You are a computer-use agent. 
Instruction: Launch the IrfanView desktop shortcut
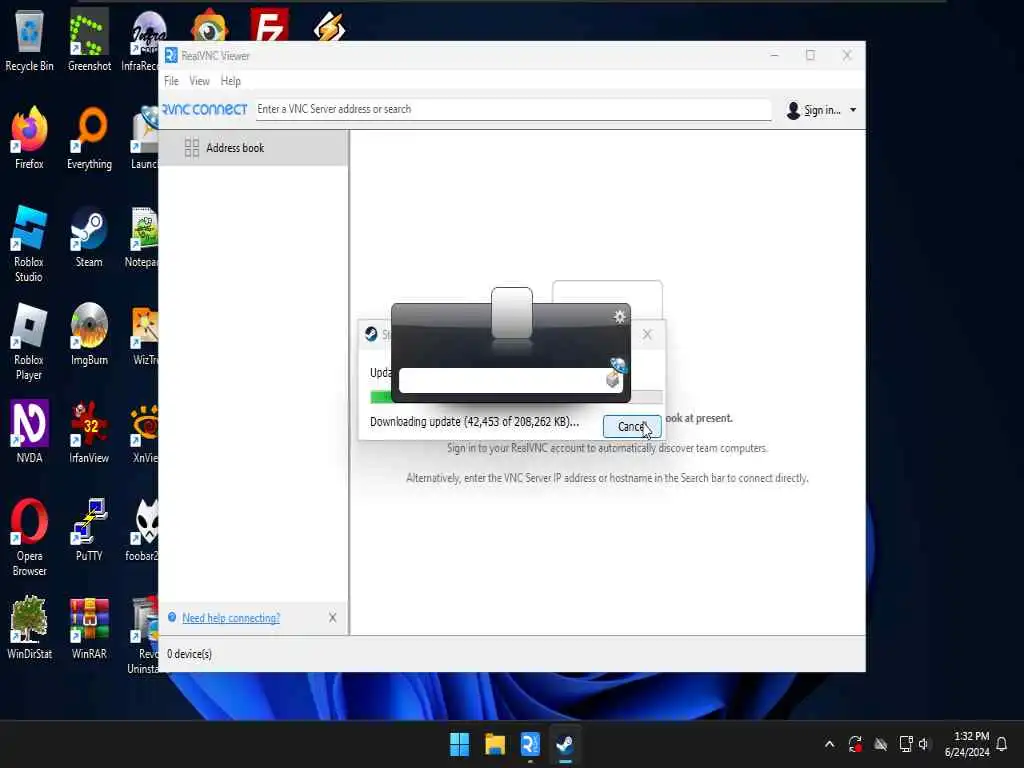(x=89, y=431)
